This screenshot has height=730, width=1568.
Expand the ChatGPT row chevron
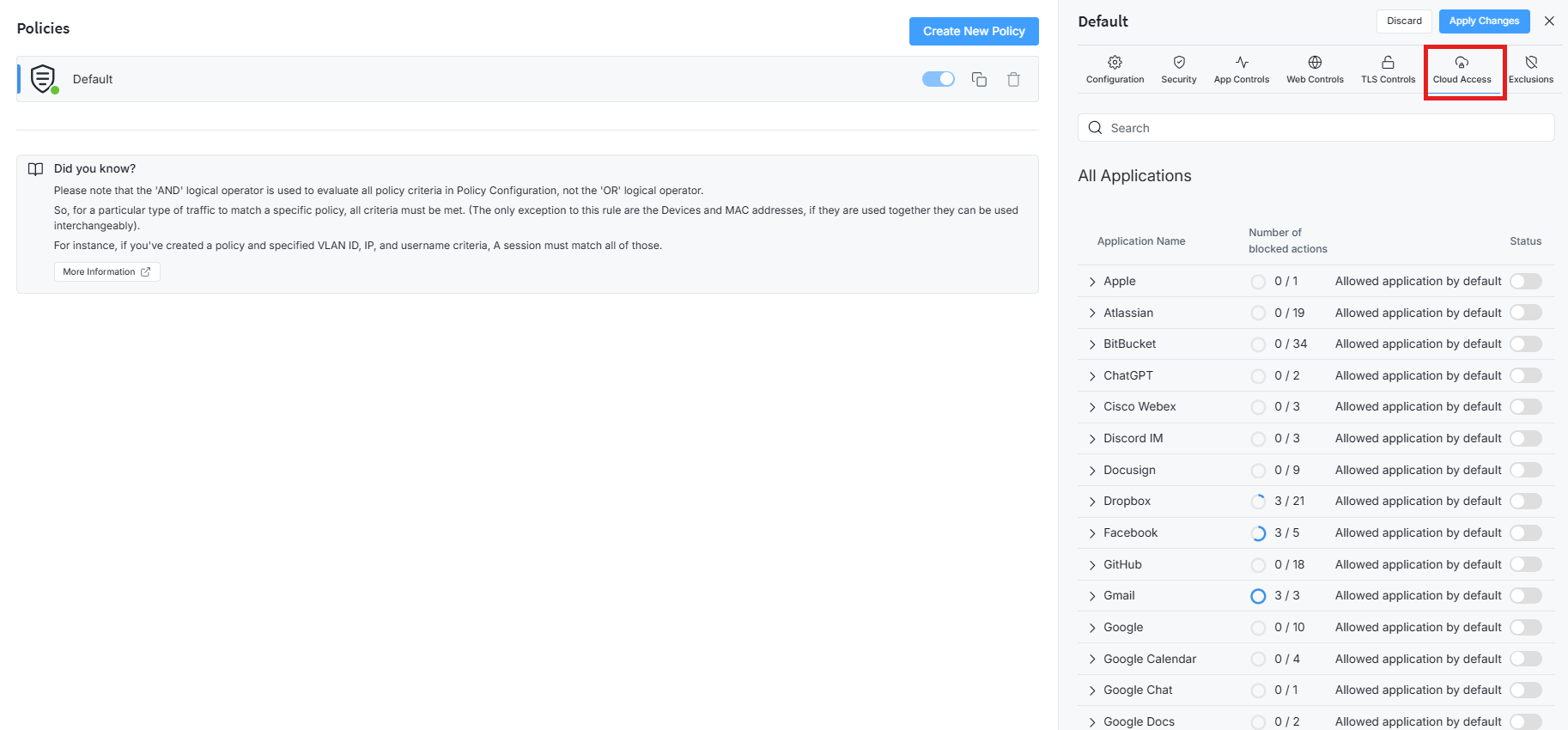(1092, 376)
